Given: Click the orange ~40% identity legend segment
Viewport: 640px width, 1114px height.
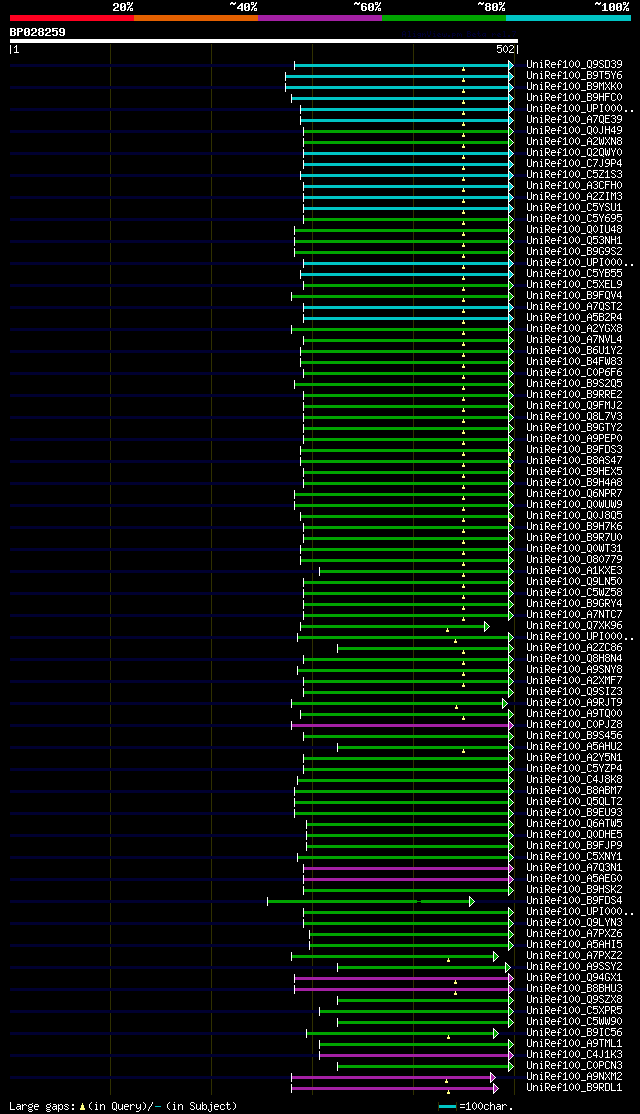Looking at the screenshot, I should click(196, 18).
